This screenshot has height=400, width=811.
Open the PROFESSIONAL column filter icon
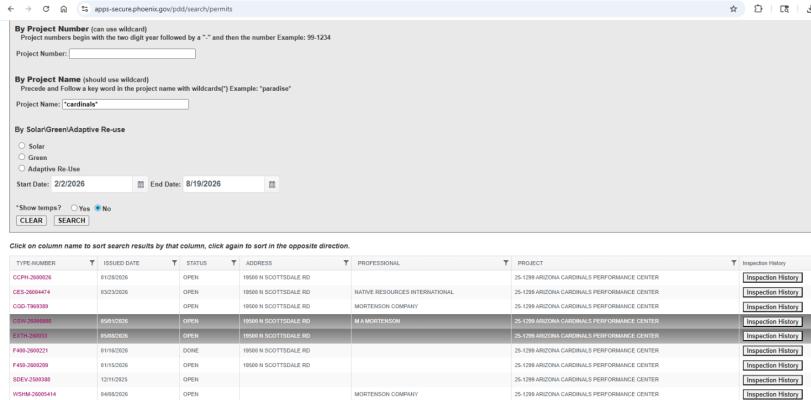tap(506, 263)
